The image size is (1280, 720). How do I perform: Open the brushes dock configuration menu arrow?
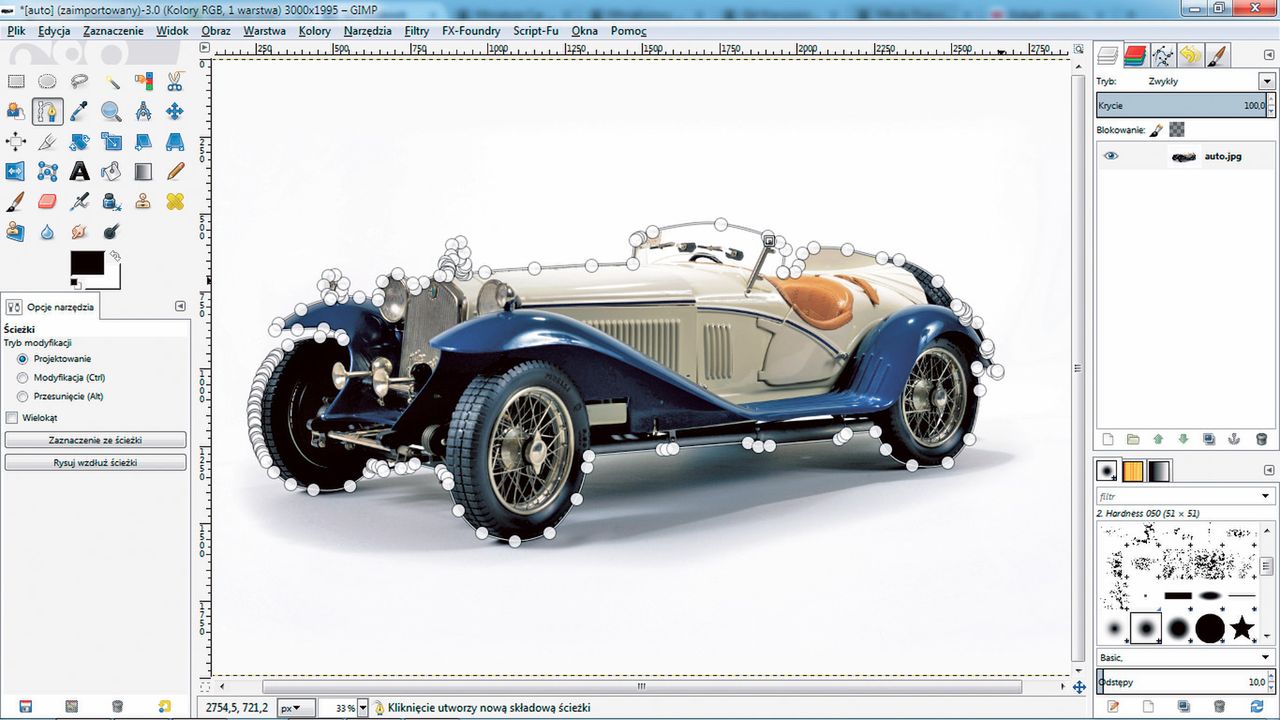tap(1267, 471)
